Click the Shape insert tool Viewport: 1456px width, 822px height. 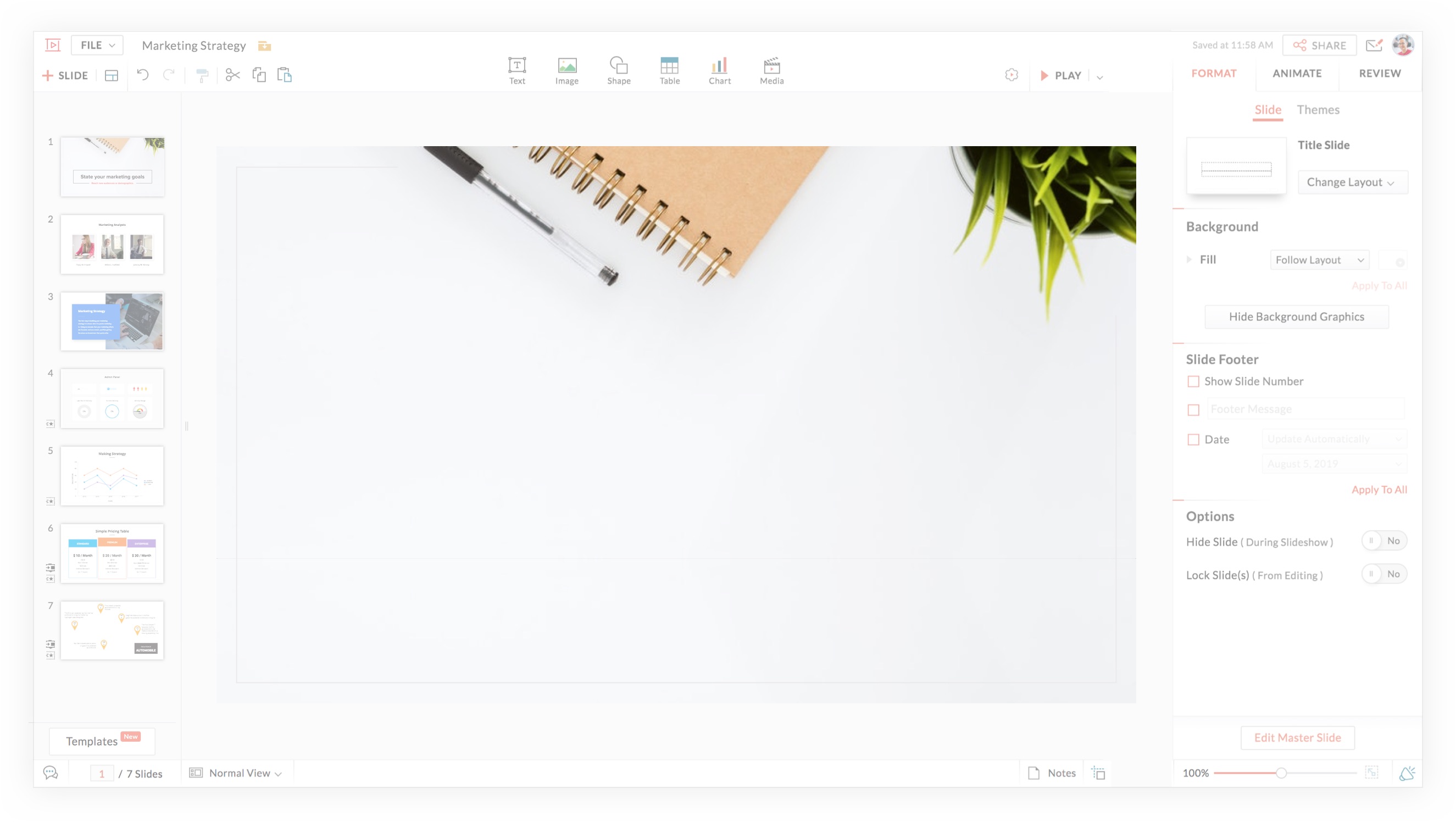(x=619, y=70)
